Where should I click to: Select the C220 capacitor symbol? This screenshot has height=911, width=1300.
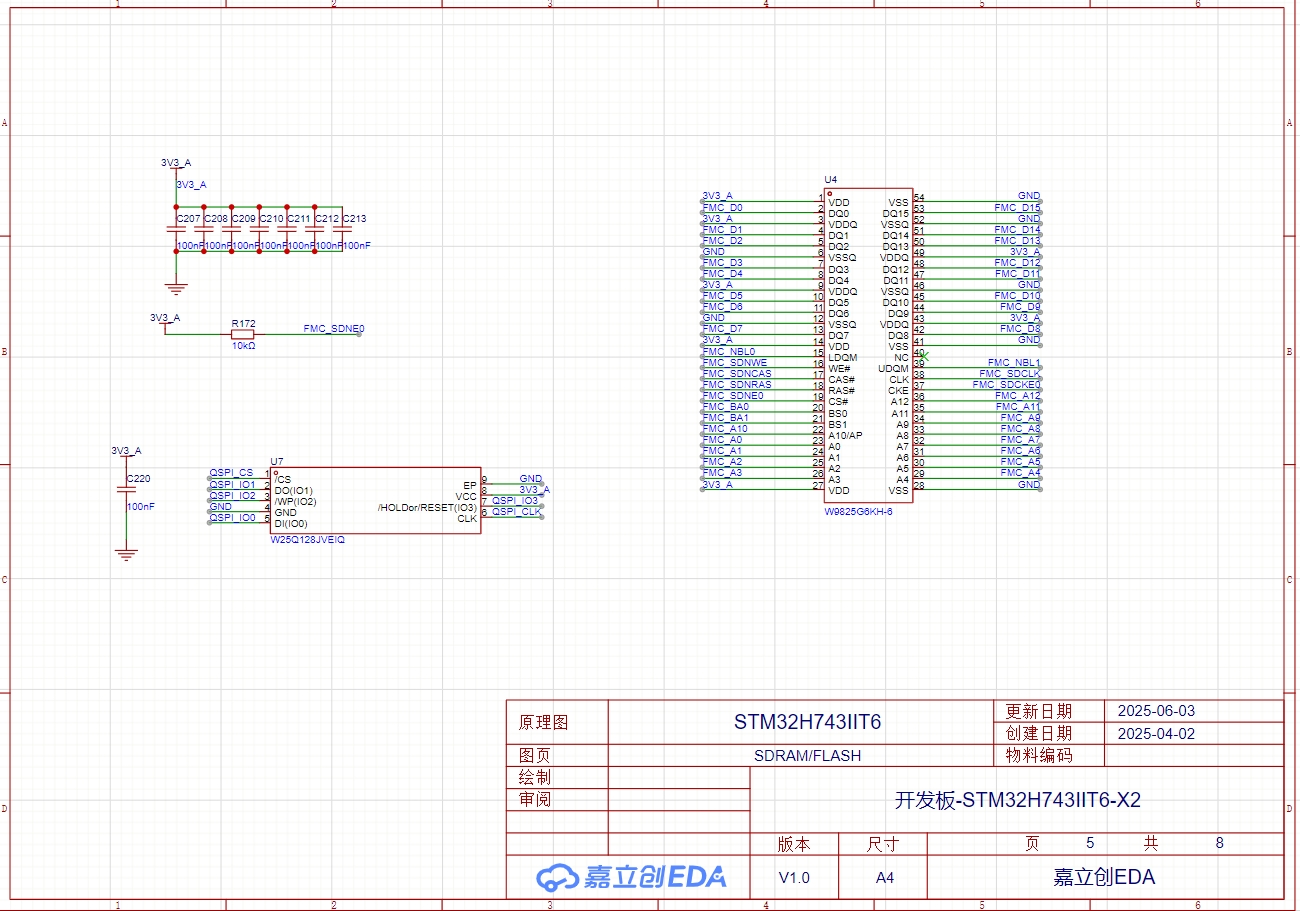(x=126, y=490)
